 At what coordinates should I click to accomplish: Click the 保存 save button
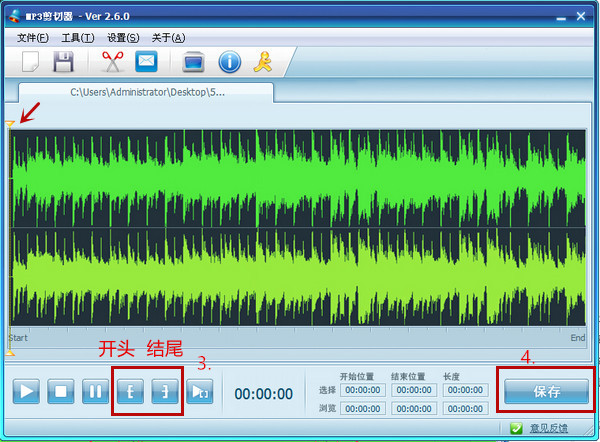546,392
